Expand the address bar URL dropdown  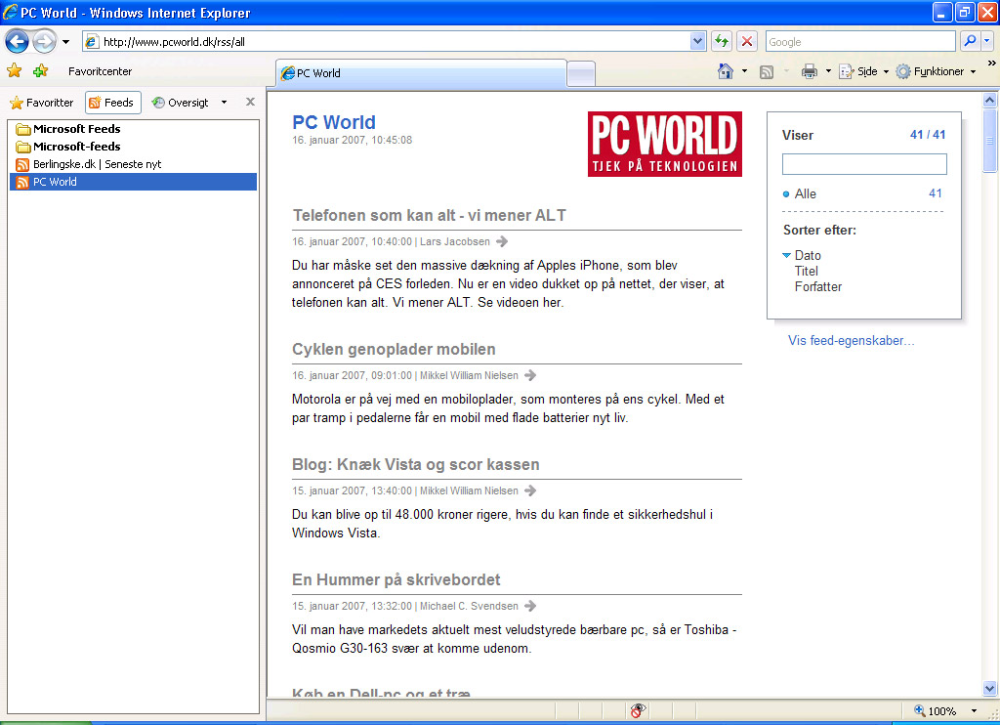[x=698, y=41]
